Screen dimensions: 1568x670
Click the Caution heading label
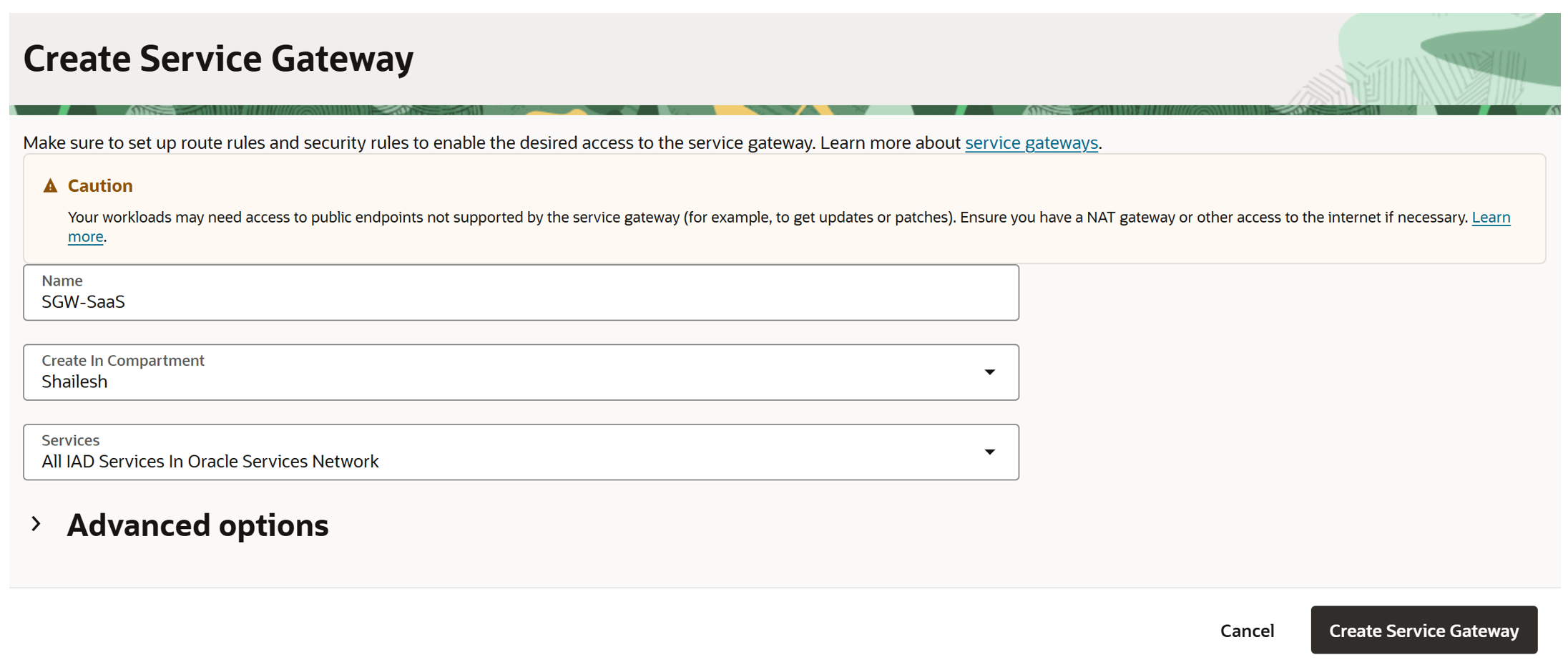tap(100, 186)
